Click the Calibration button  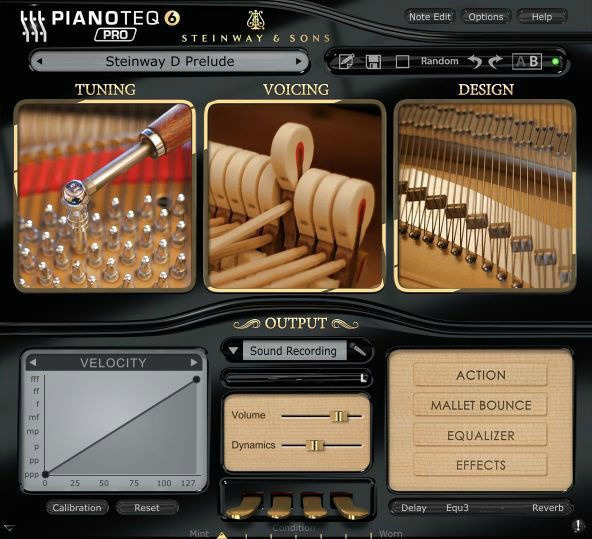tap(77, 508)
